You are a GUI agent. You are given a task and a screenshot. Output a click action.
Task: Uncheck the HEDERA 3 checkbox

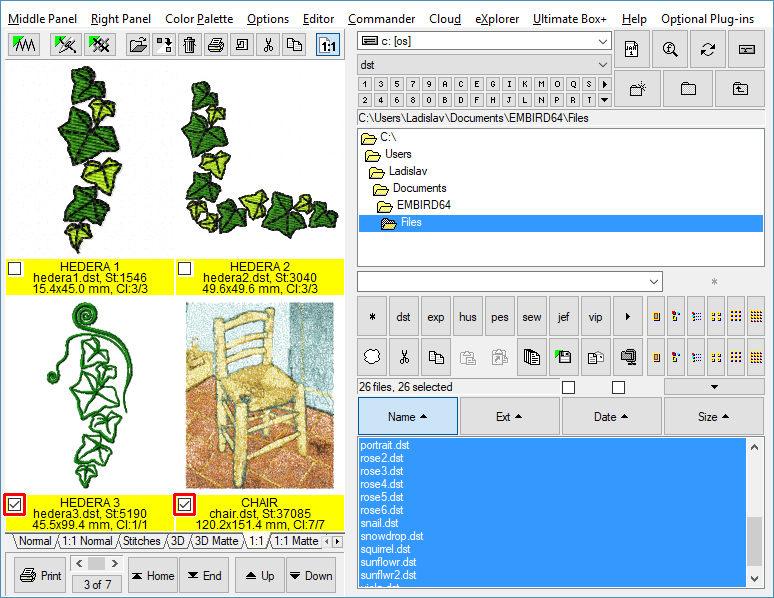[x=15, y=505]
